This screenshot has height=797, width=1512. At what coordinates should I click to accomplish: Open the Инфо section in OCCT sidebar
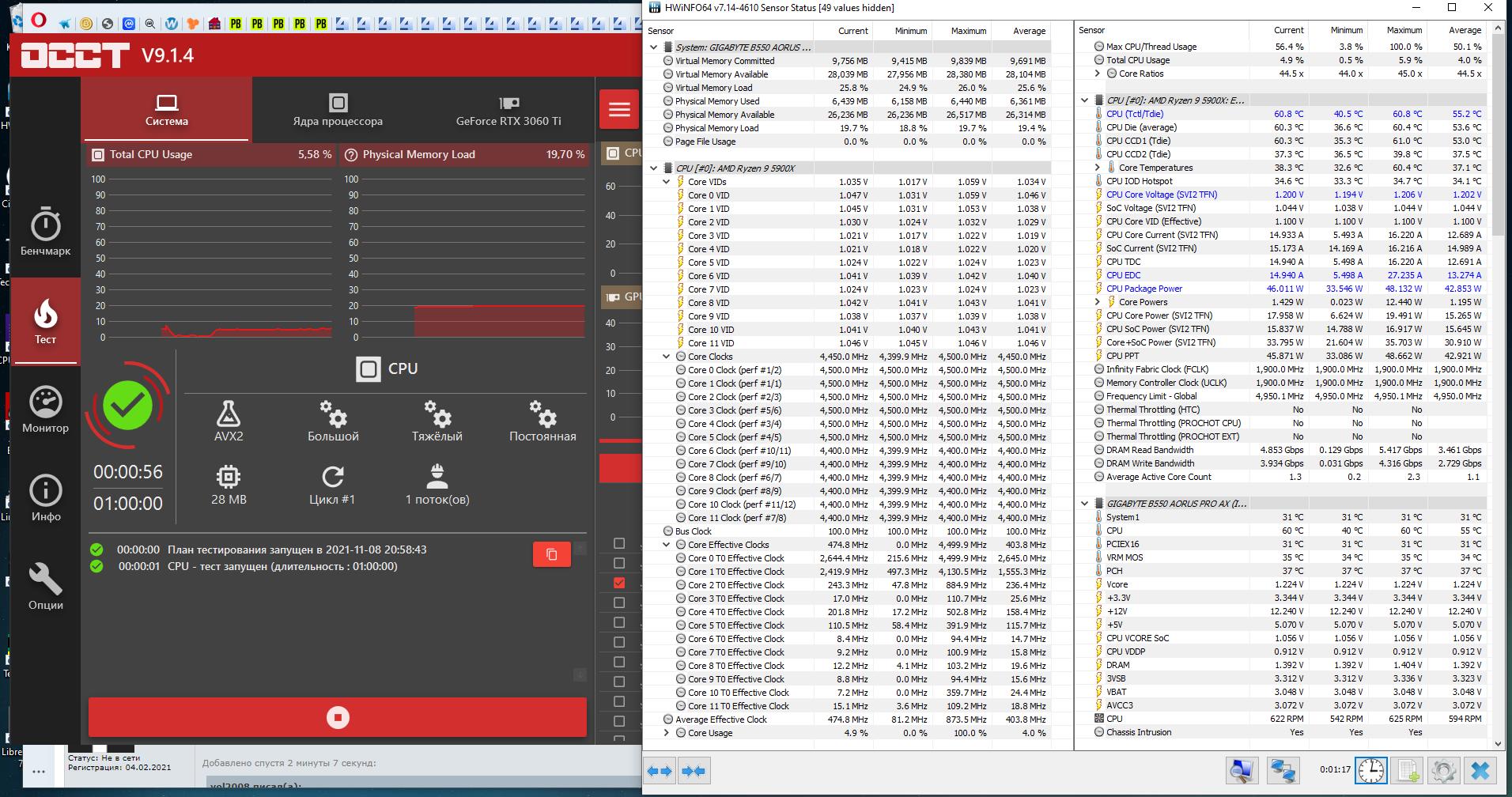click(45, 498)
